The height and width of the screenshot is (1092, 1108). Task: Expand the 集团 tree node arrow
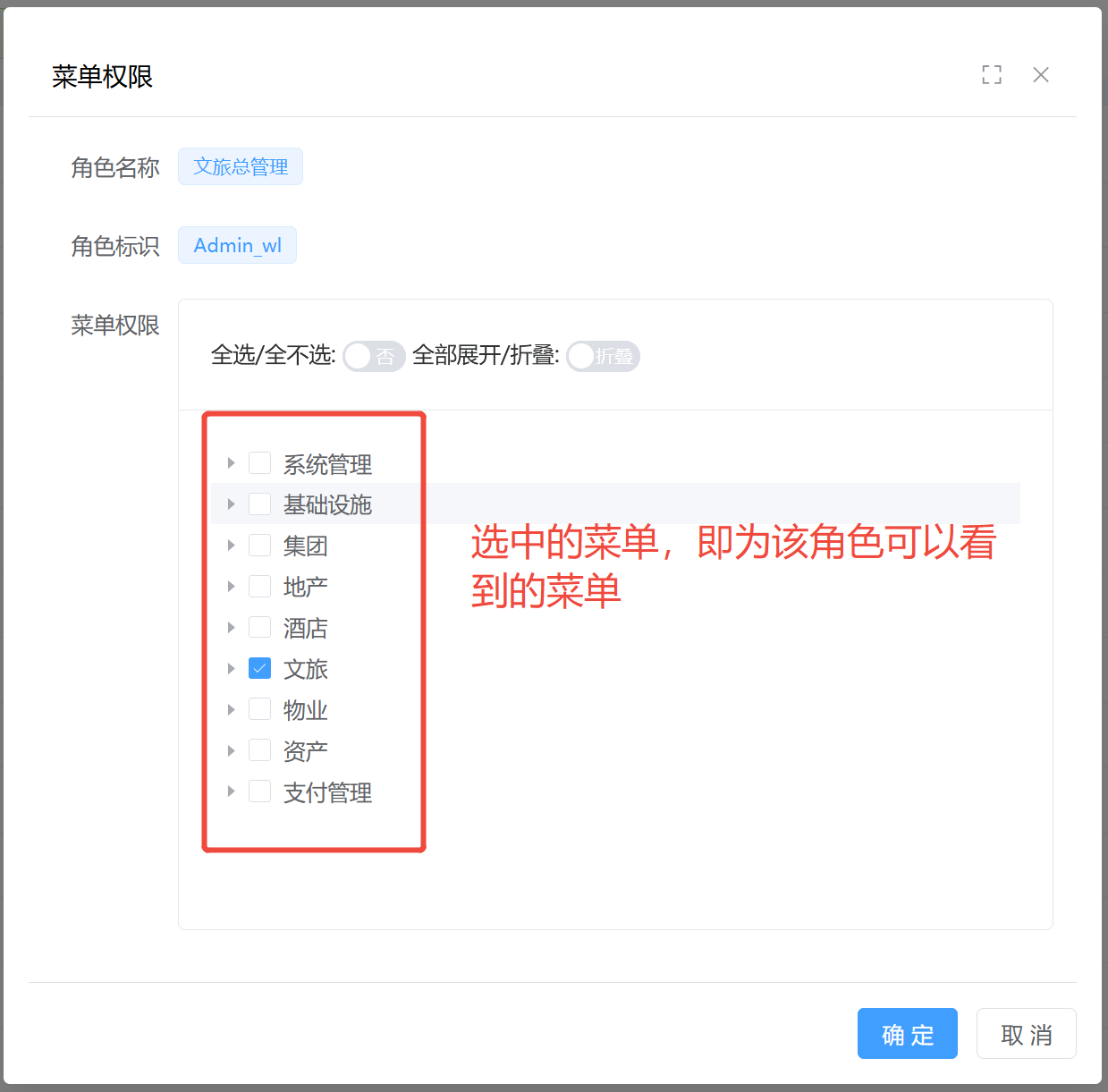[x=231, y=546]
